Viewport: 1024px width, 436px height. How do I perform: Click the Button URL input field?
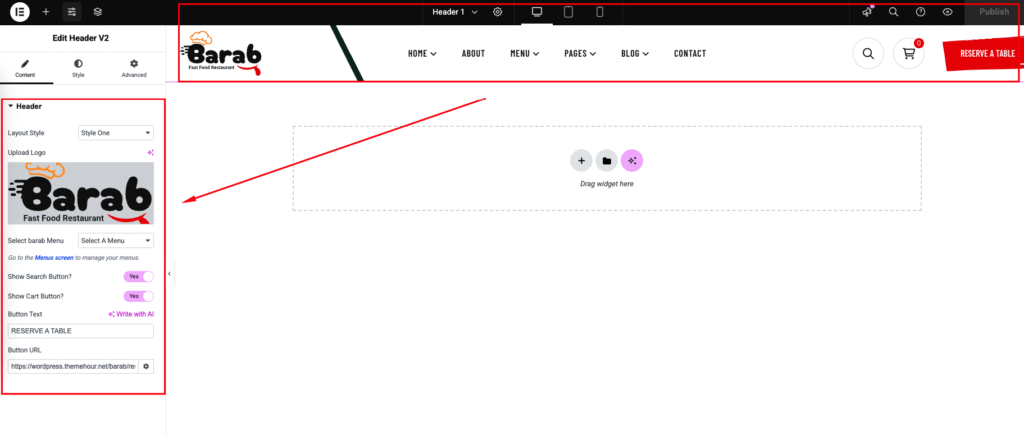[x=73, y=366]
